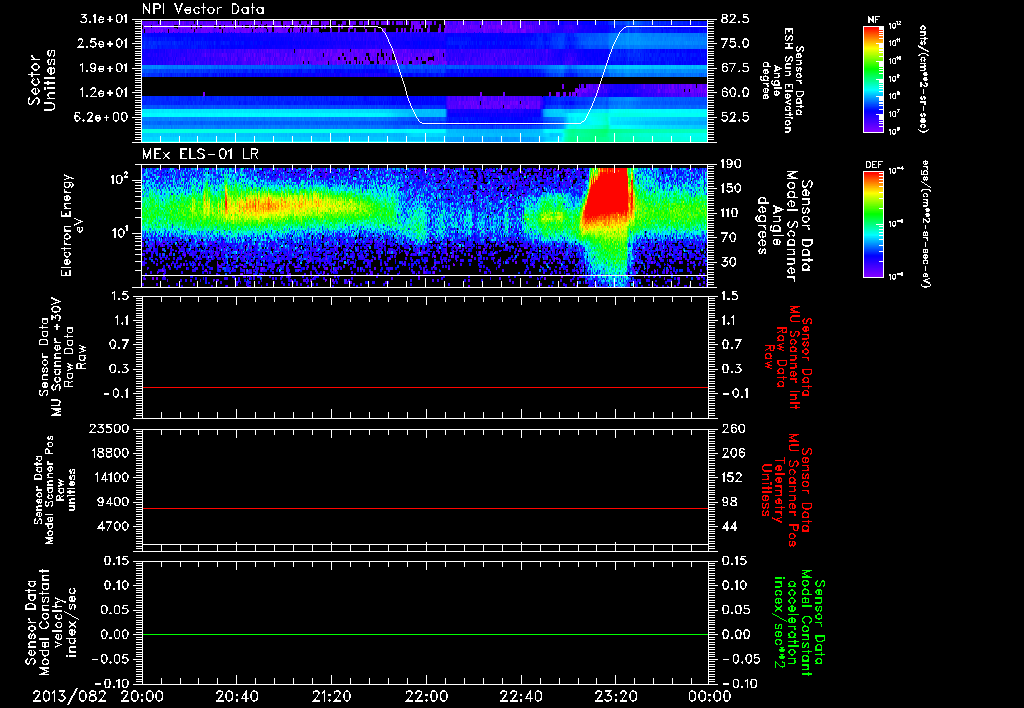Viewport: 1024px width, 708px height.
Task: Click the '98' telemetry tick label
Action: tap(730, 502)
